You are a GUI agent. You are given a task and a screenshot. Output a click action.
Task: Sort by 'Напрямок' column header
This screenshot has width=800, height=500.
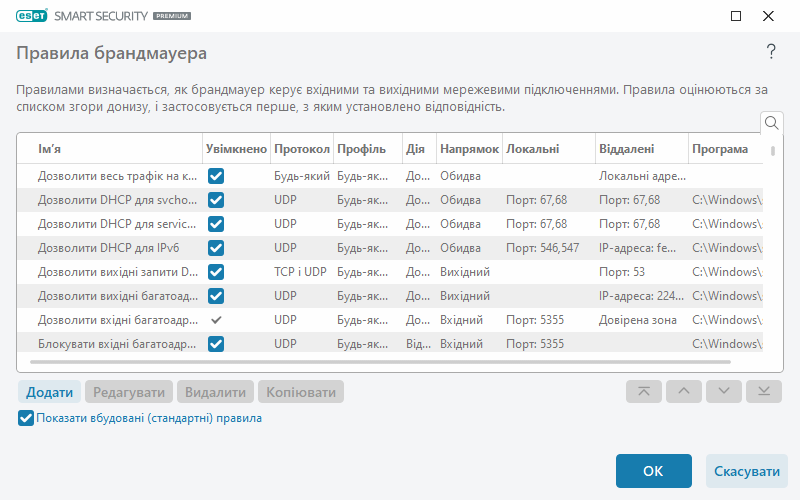pos(469,149)
